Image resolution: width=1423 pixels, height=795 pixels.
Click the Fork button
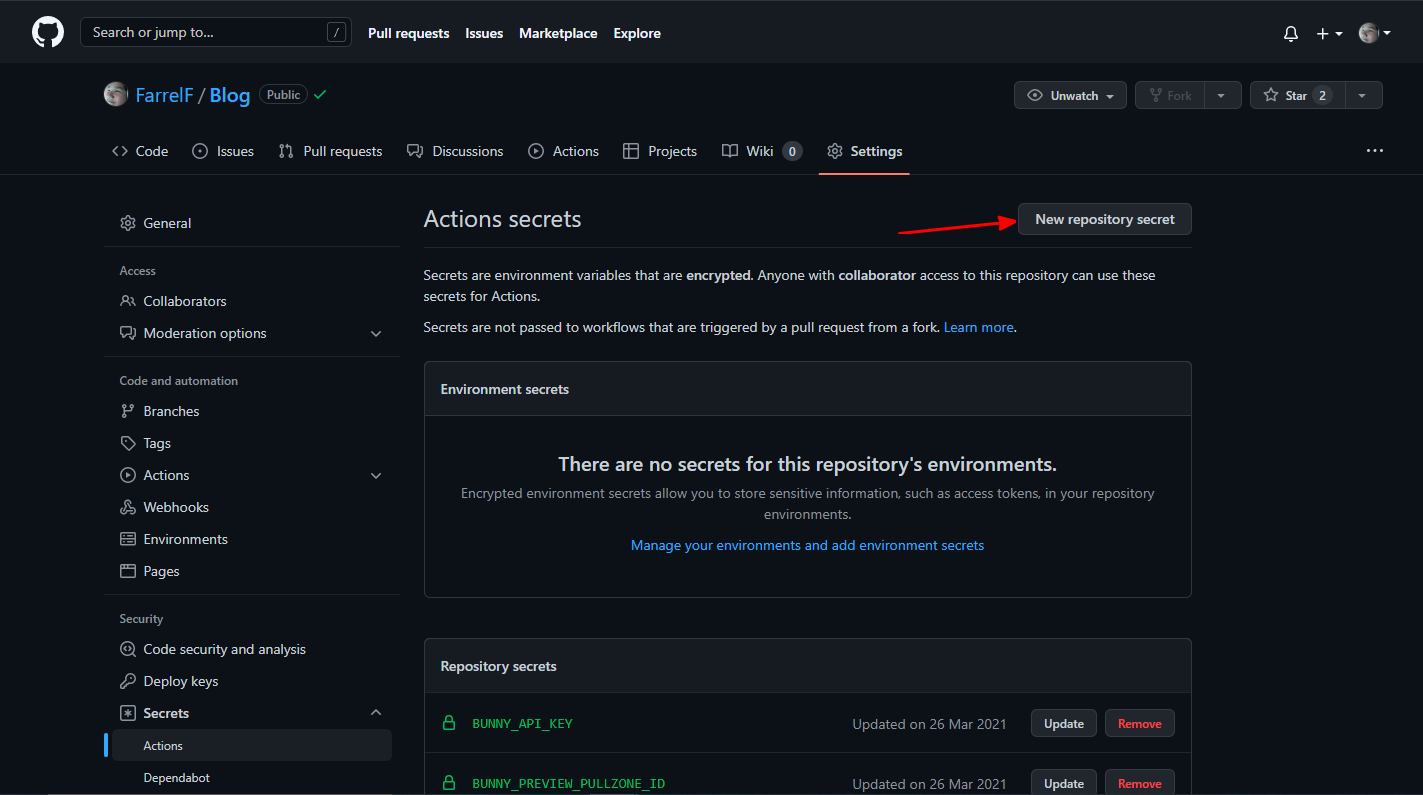pos(1170,95)
